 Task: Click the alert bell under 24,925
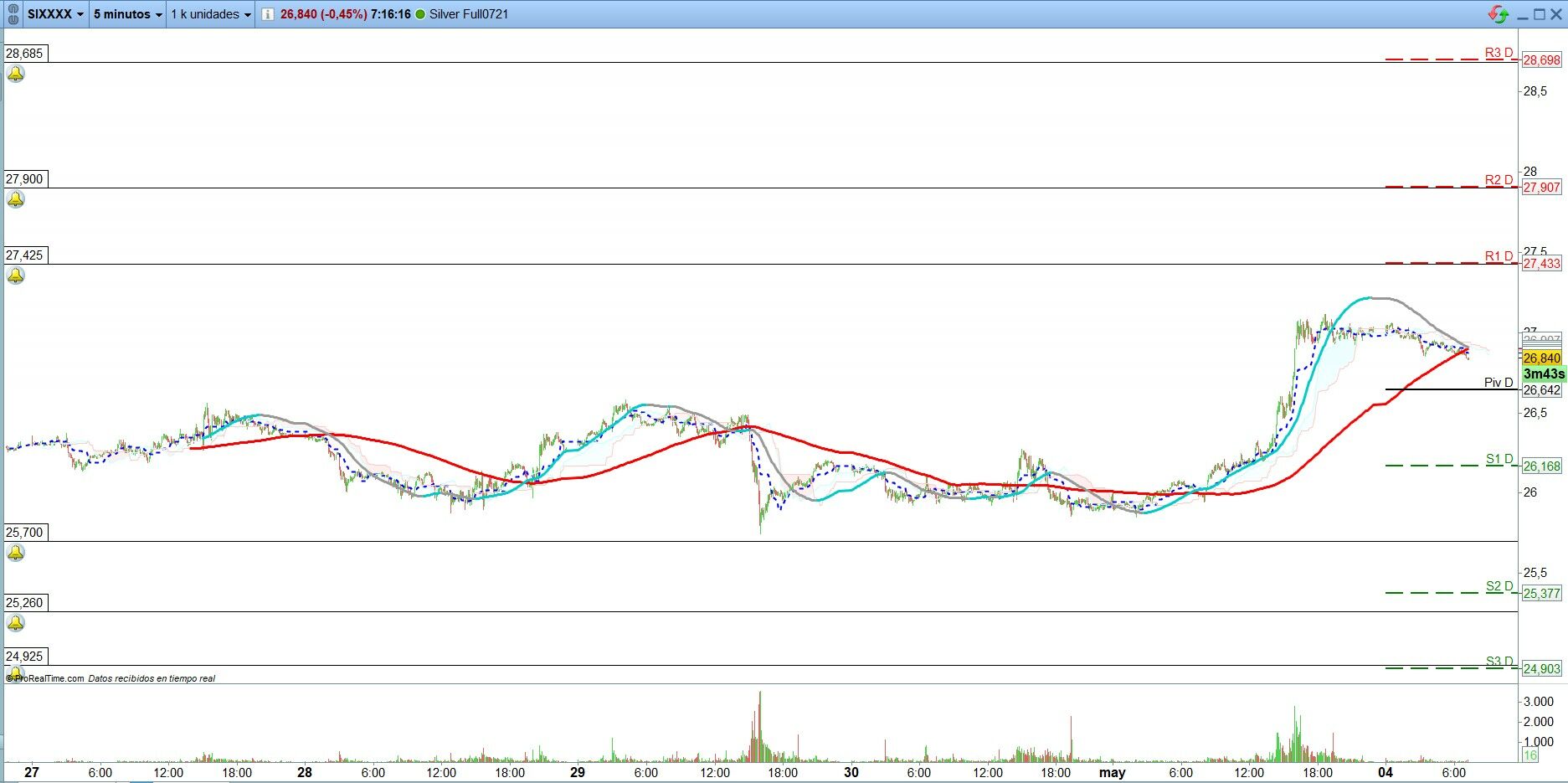pyautogui.click(x=16, y=673)
